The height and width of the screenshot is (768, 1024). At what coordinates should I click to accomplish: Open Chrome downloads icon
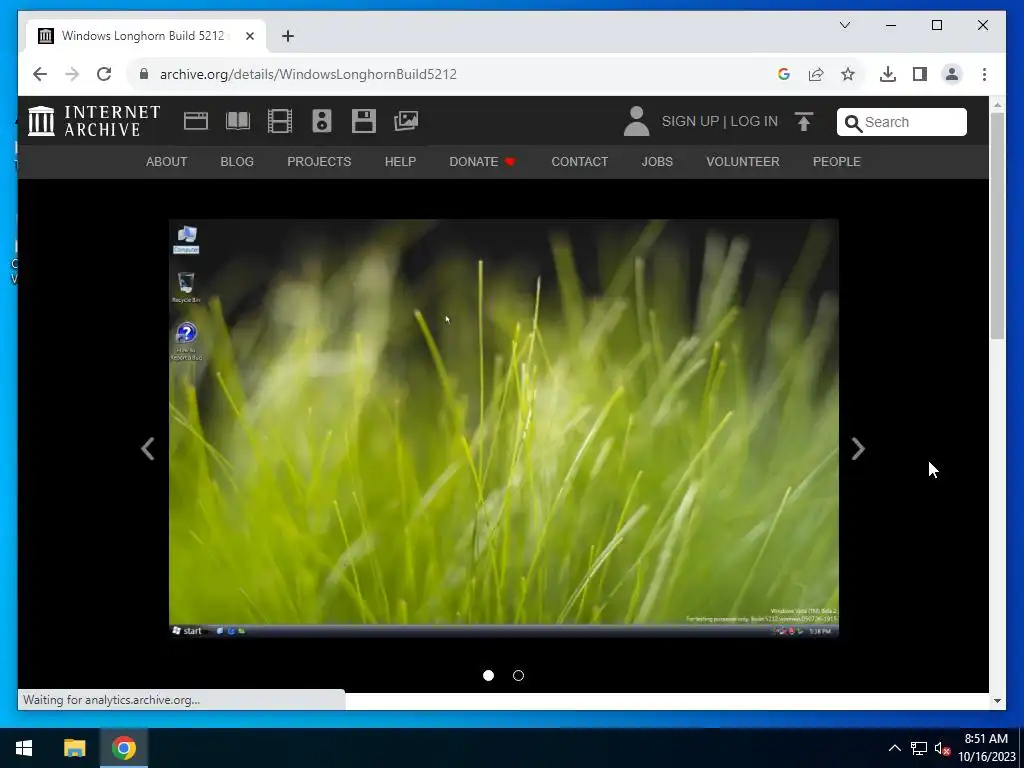pyautogui.click(x=888, y=74)
